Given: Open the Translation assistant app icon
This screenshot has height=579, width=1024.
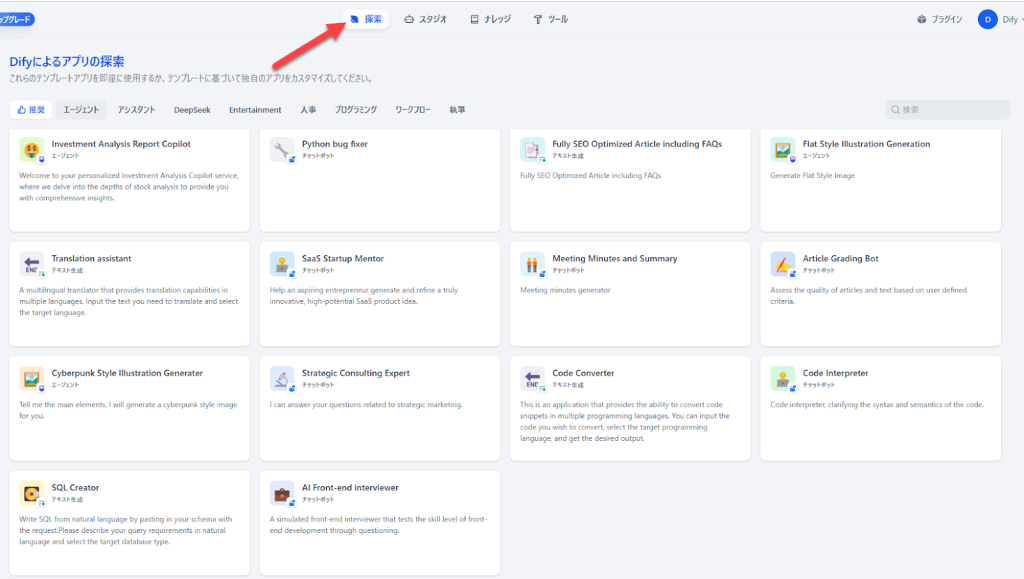Looking at the screenshot, I should point(31,264).
